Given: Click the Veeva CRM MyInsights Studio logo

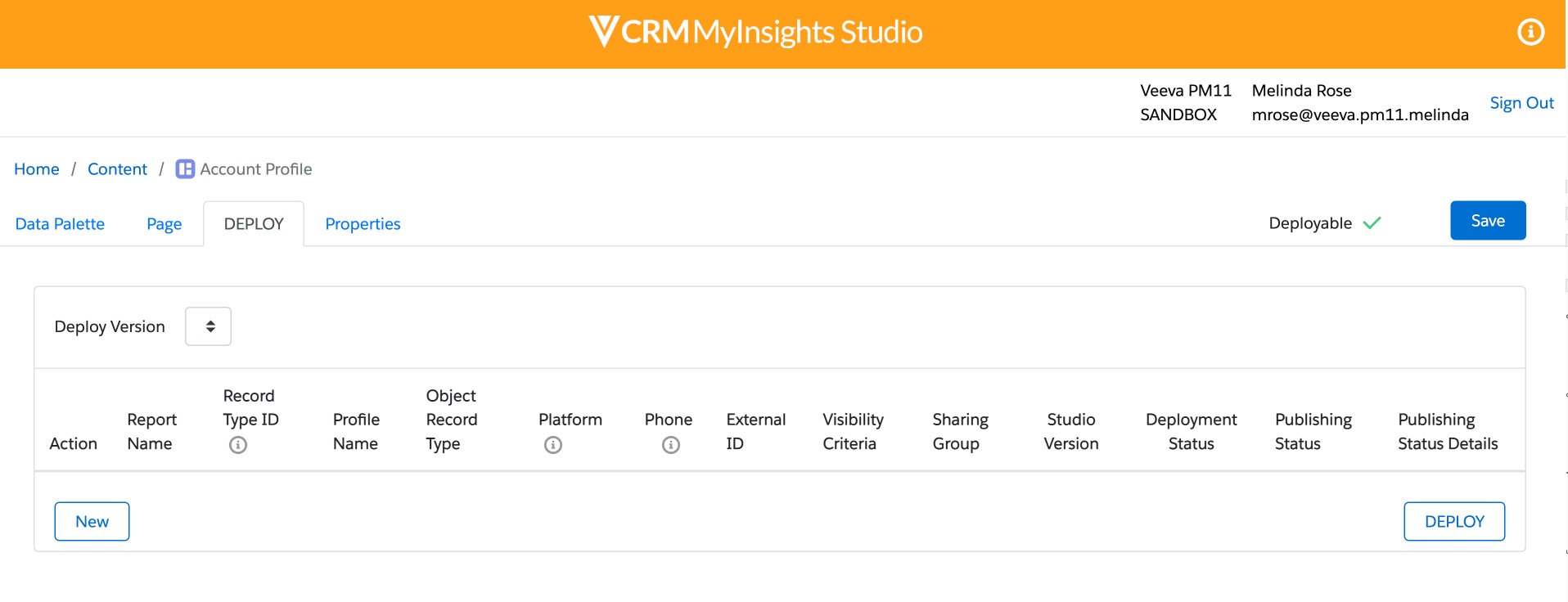Looking at the screenshot, I should pos(755,32).
